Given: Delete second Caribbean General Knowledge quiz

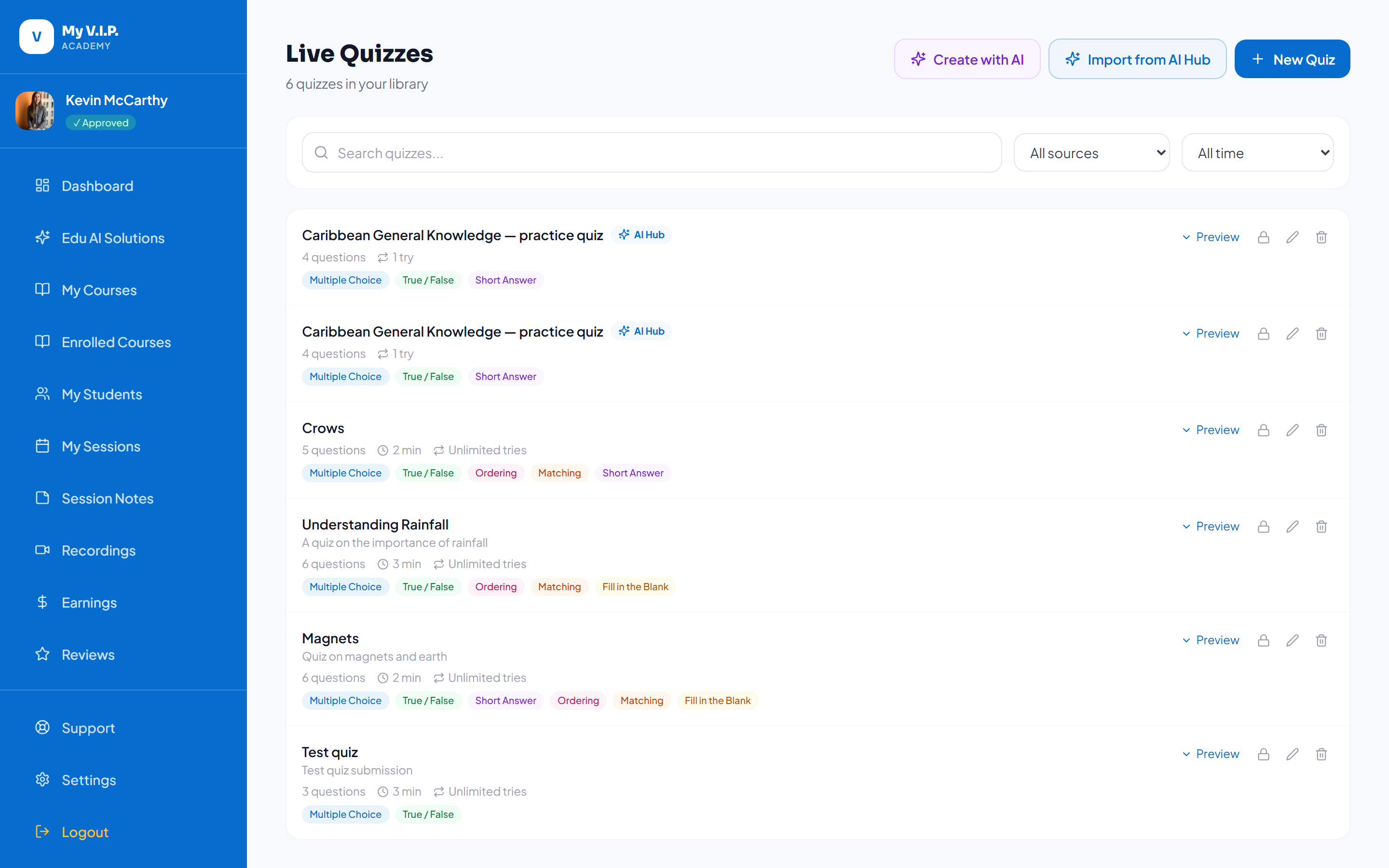Looking at the screenshot, I should [1321, 334].
